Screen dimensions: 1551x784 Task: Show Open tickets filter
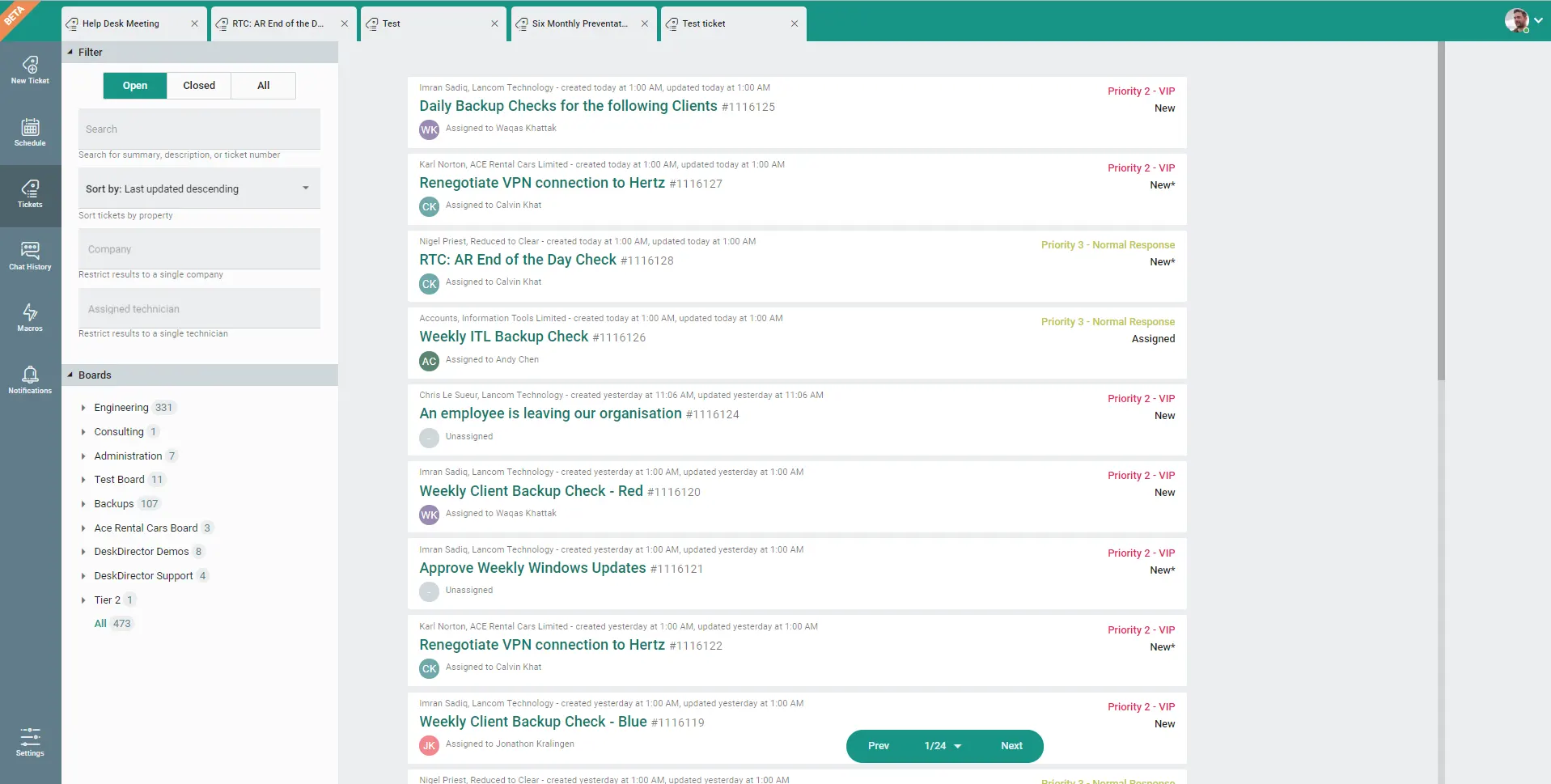pos(135,86)
